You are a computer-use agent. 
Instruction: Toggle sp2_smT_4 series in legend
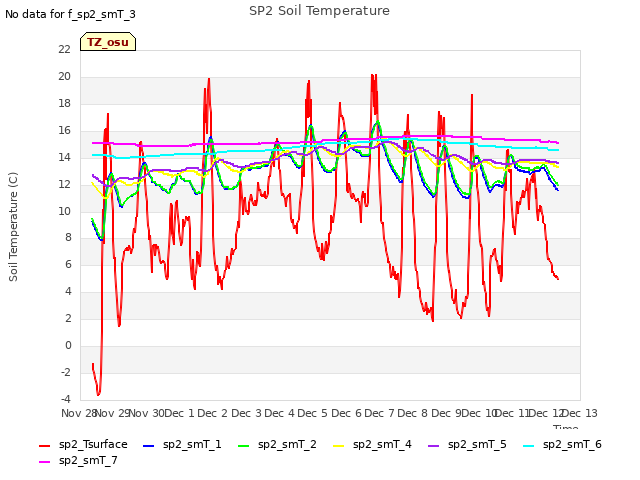372,444
